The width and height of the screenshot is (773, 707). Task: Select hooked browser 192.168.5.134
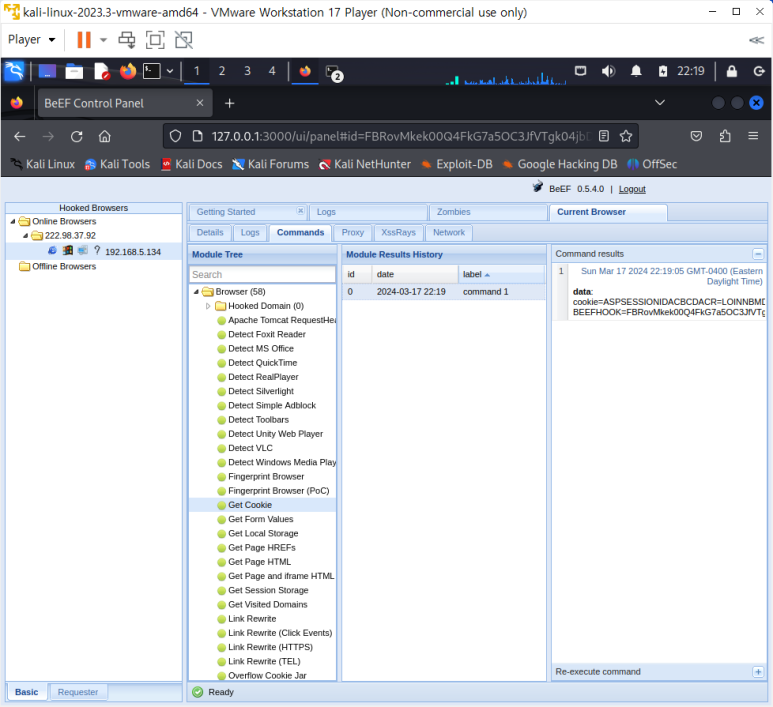pyautogui.click(x=133, y=252)
